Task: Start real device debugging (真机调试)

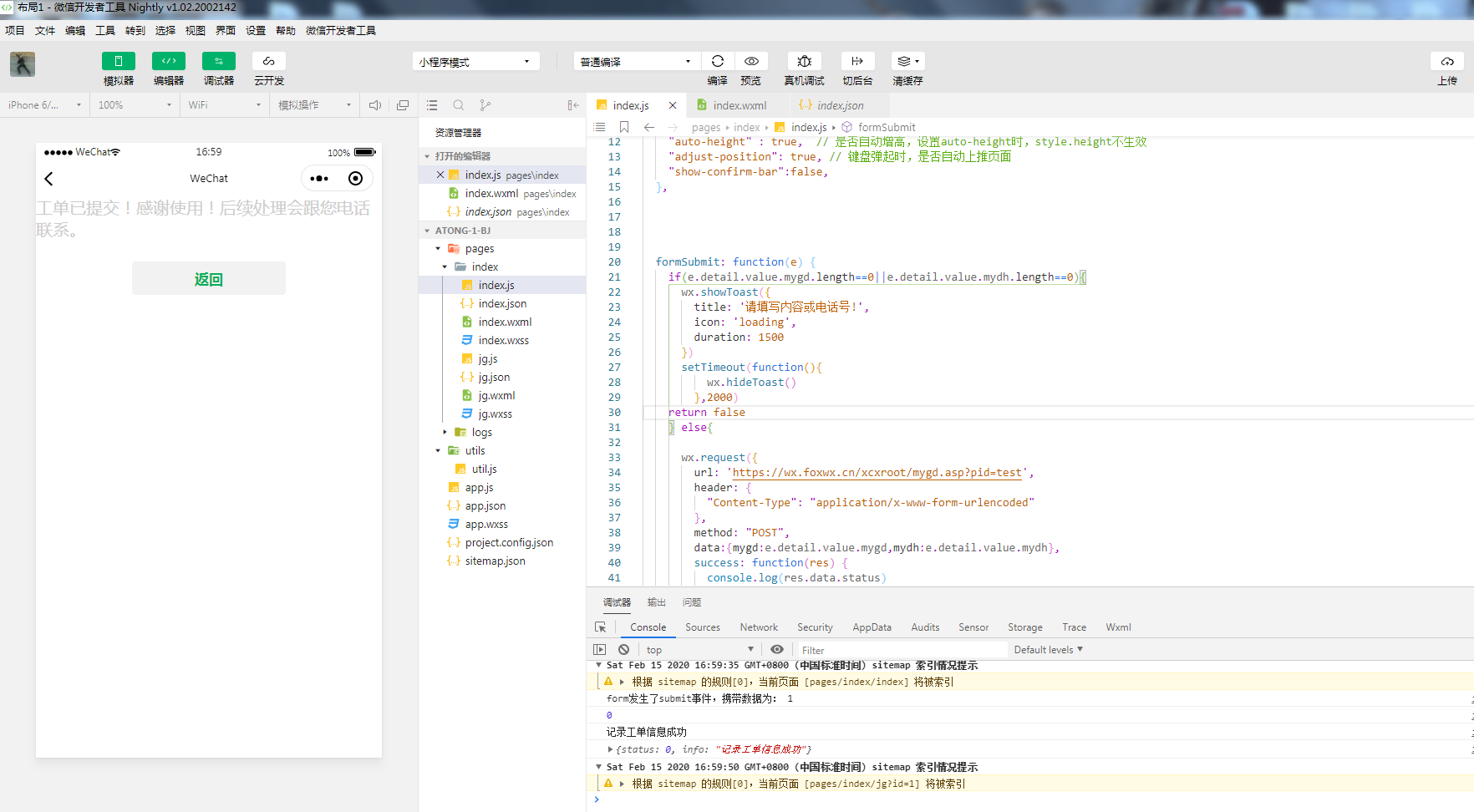Action: (x=805, y=61)
